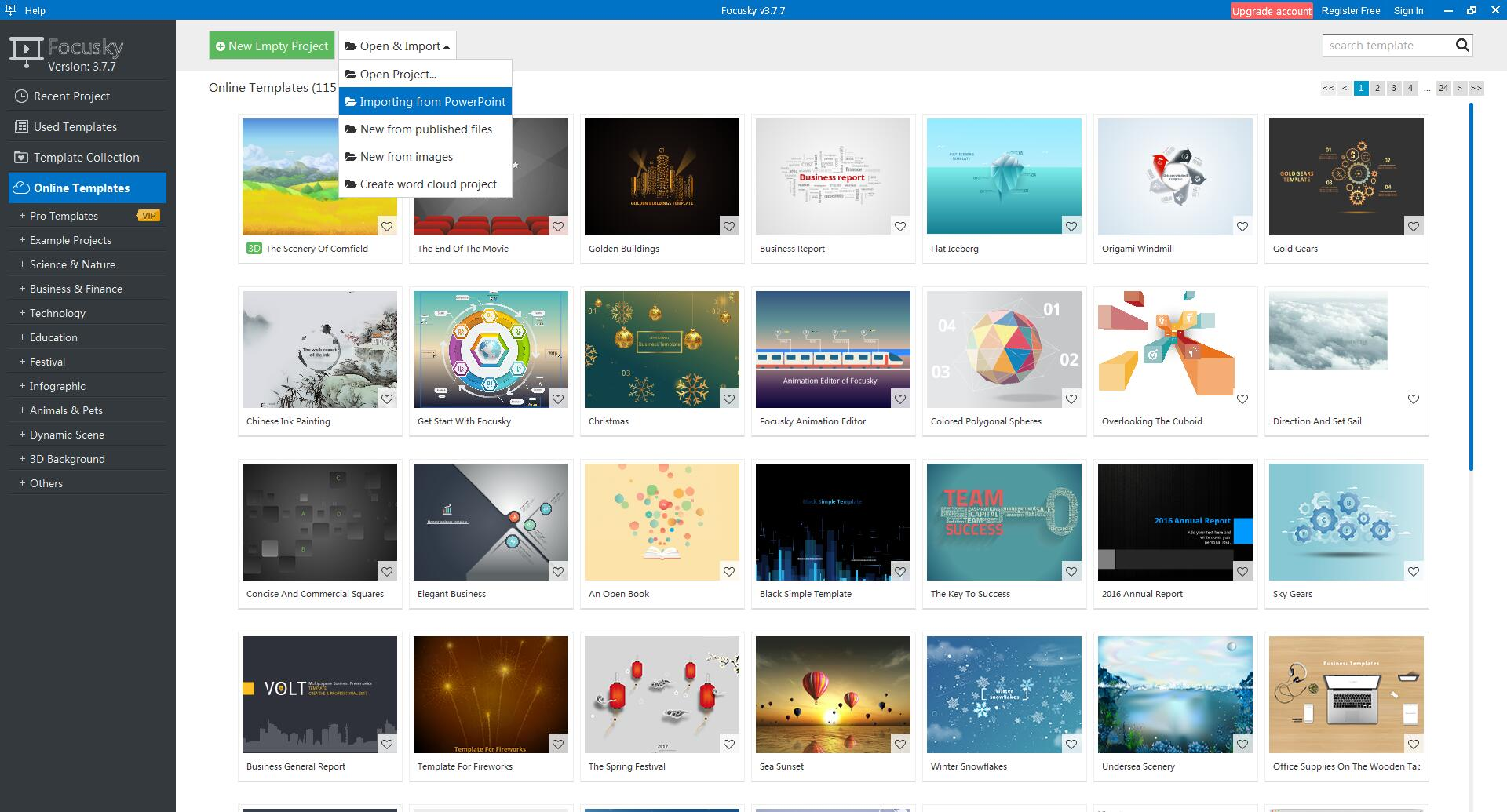Jump to last page with >> button
Viewport: 1507px width, 812px height.
click(x=1476, y=88)
